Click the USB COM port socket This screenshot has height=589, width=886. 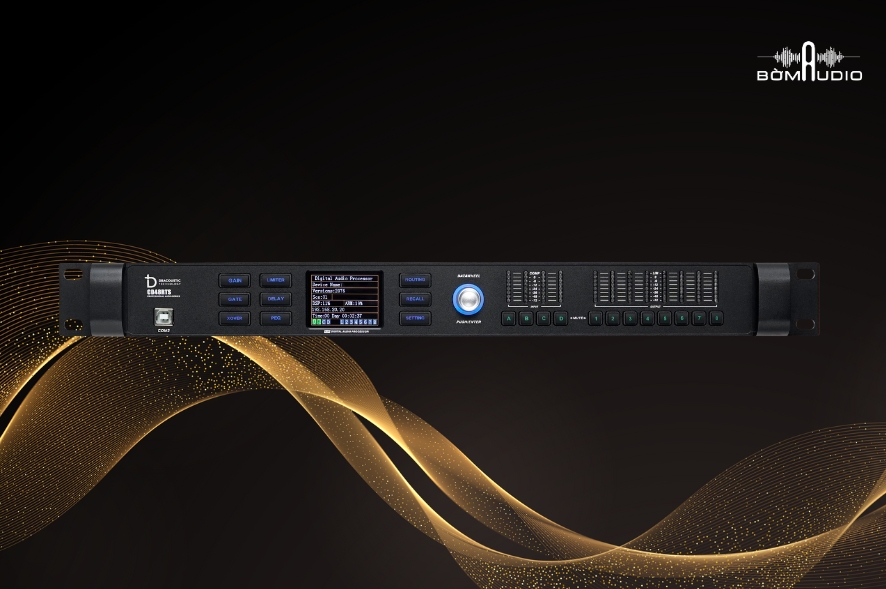coord(164,317)
